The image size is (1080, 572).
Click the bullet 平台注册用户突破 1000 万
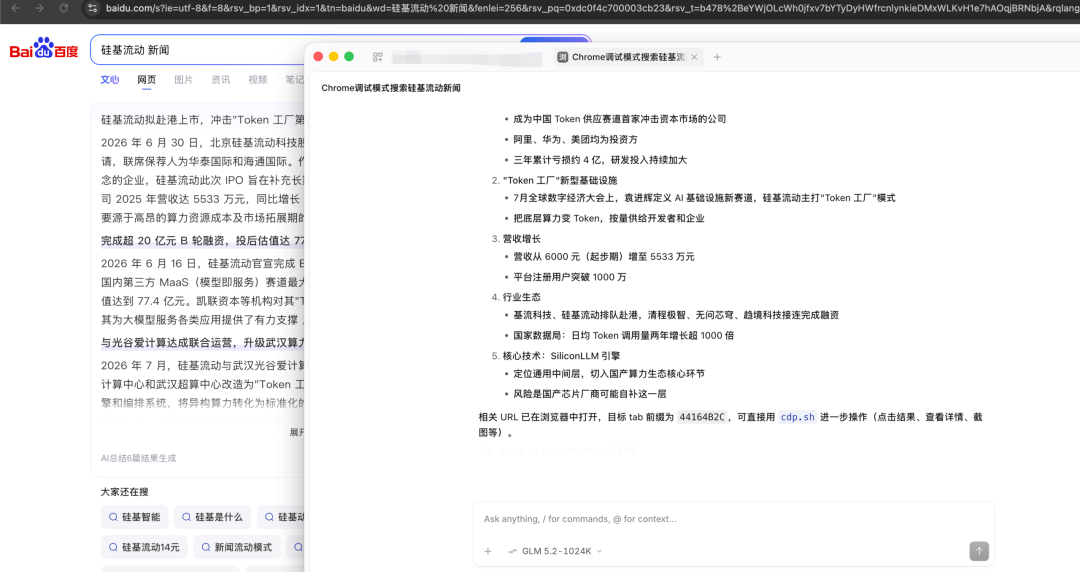coord(570,277)
